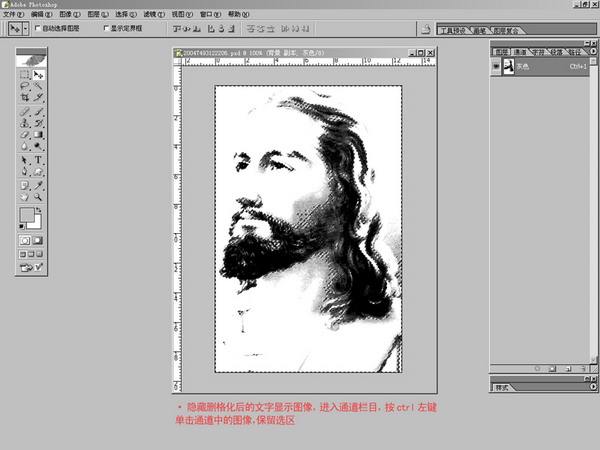Select the Move tool in the toolbox
This screenshot has width=600, height=450.
[x=39, y=74]
